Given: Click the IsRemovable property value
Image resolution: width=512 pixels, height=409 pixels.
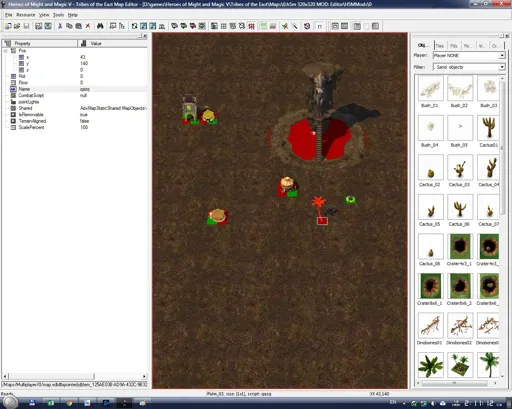Looking at the screenshot, I should pyautogui.click(x=84, y=115).
